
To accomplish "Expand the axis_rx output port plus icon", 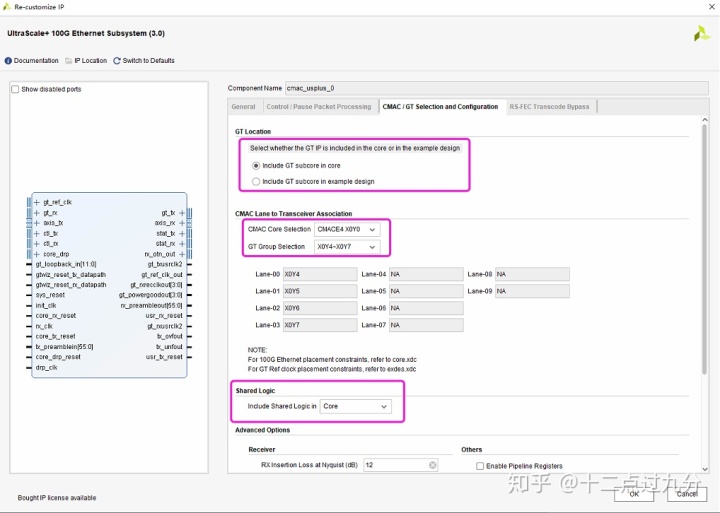I will (x=182, y=223).
